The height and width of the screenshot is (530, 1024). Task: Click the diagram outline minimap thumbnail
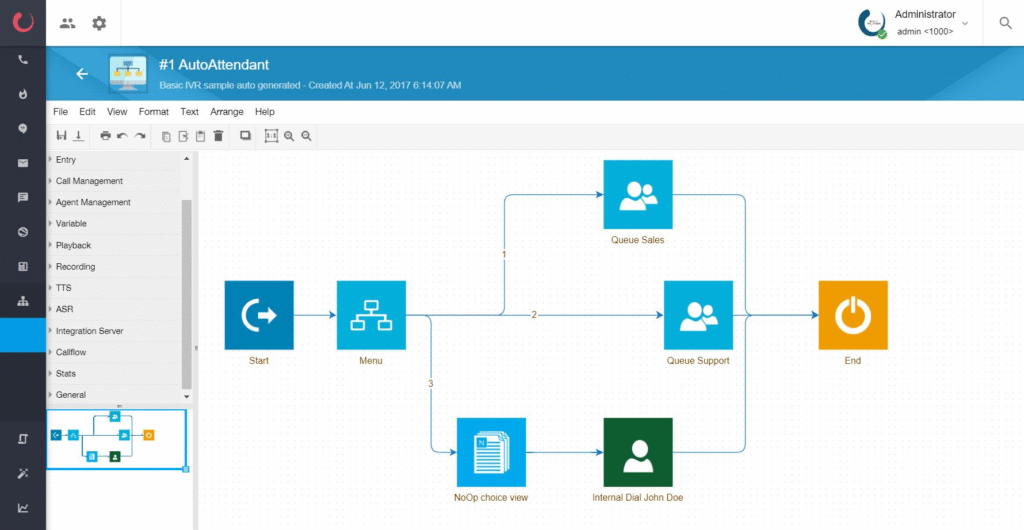(116, 439)
